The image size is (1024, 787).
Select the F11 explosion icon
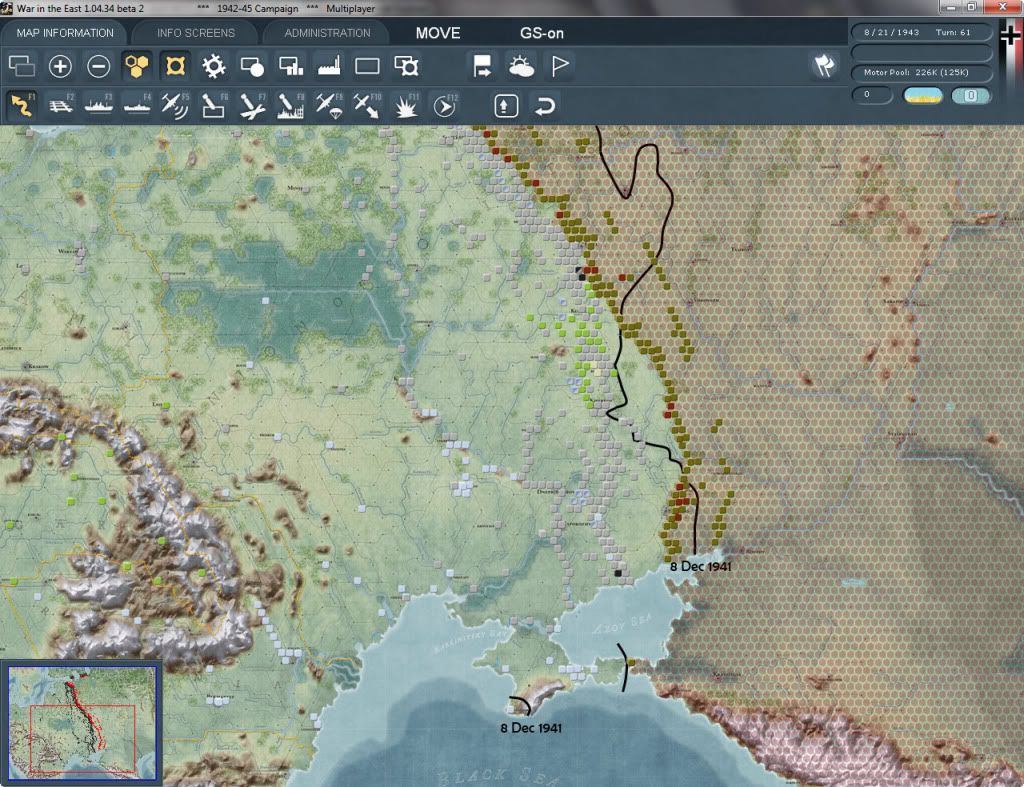coord(406,105)
